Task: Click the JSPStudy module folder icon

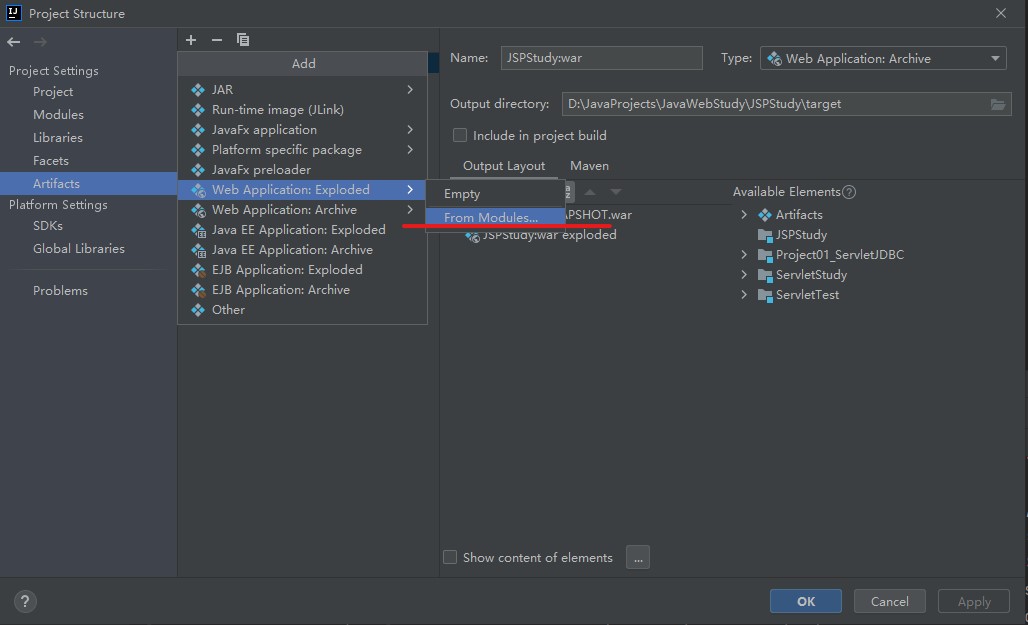Action: click(765, 235)
